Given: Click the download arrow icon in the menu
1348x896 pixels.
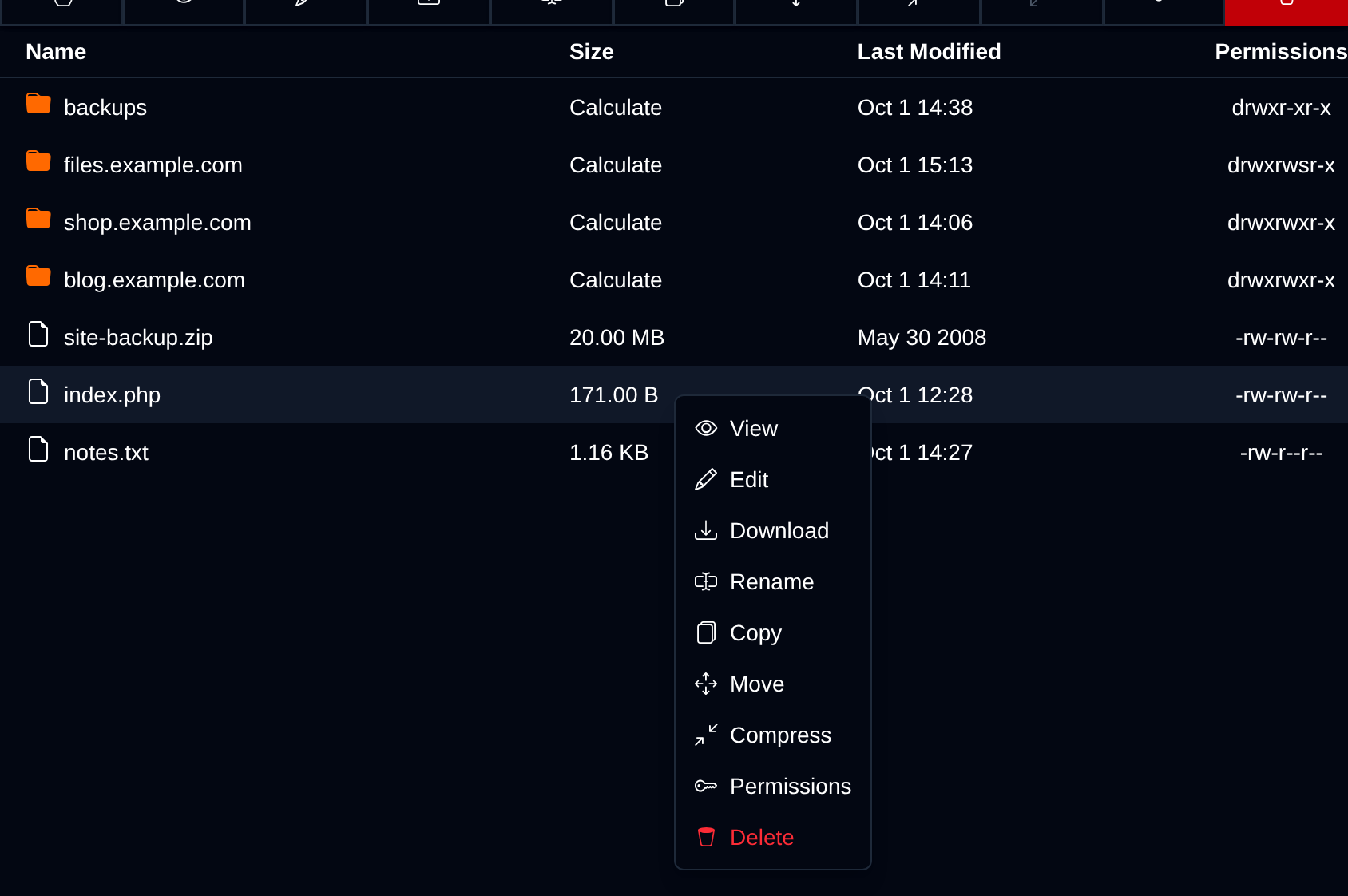Looking at the screenshot, I should pos(706,530).
